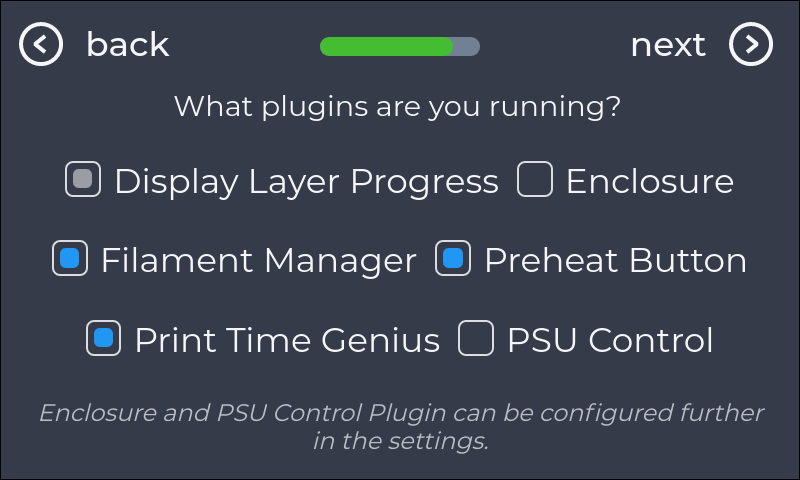Uncheck the Filament Manager checkbox

(70, 260)
